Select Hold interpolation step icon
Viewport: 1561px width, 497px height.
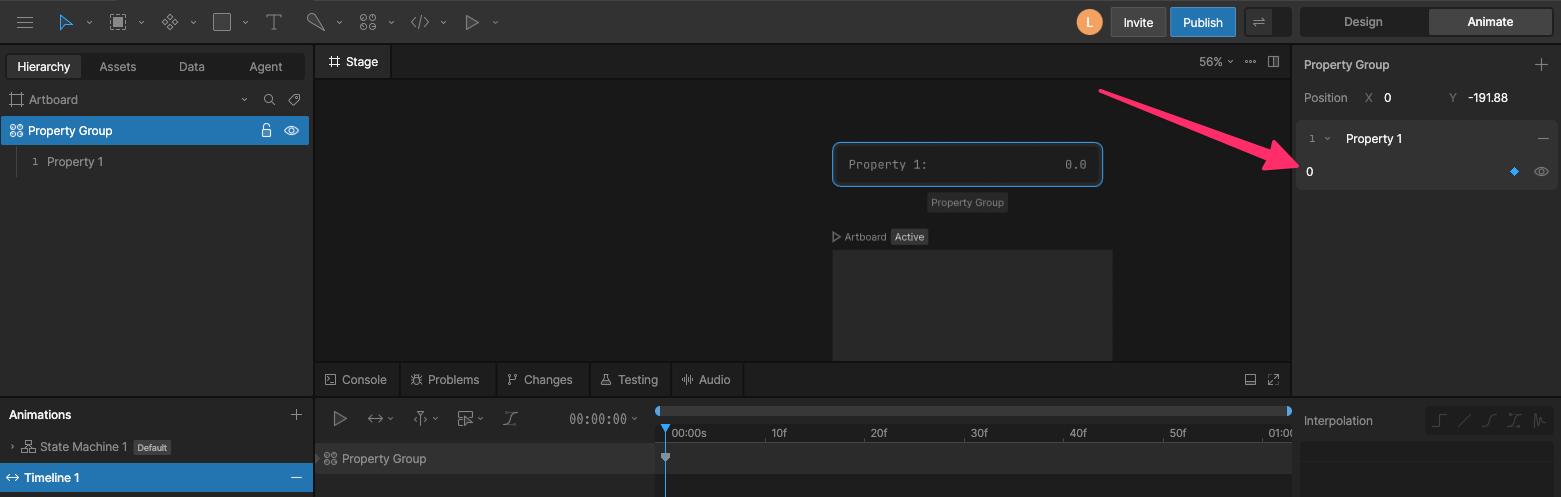[1439, 421]
